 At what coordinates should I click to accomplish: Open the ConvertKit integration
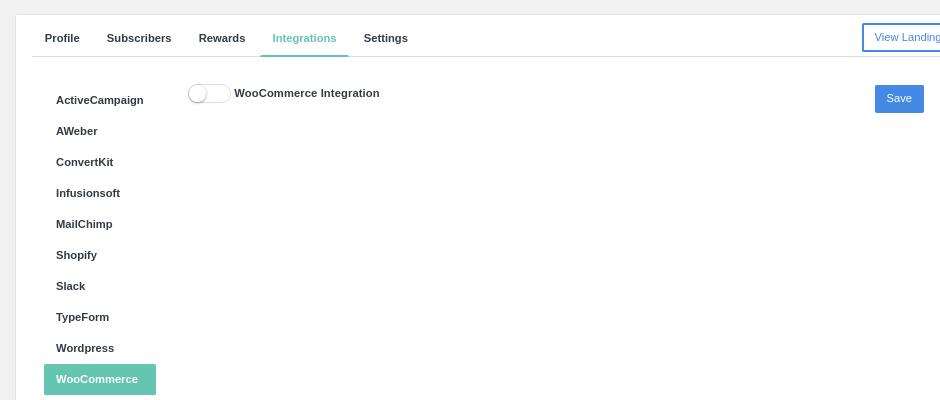tap(84, 162)
